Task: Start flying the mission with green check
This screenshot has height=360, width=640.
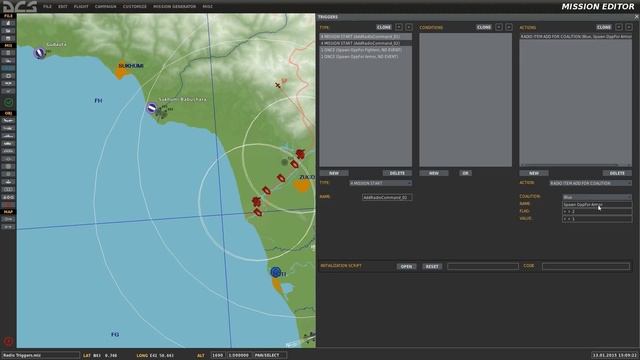Action: click(8, 102)
